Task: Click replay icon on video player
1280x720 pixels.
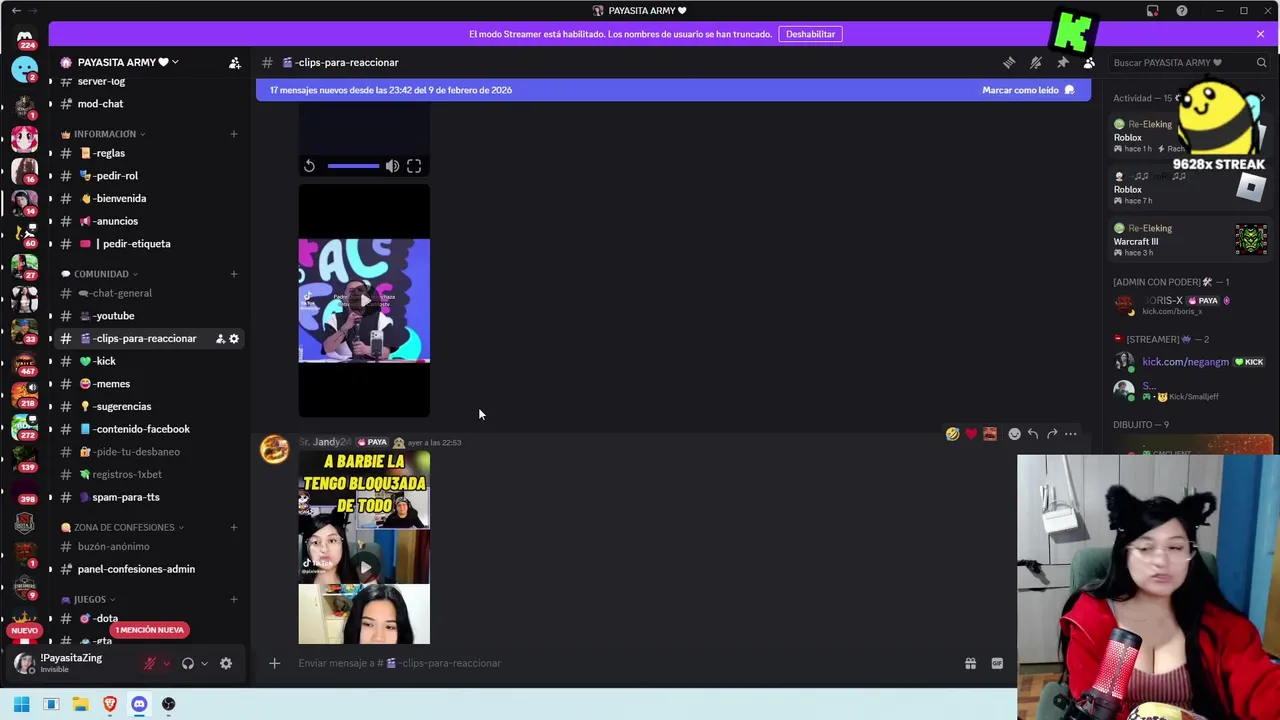Action: [x=309, y=166]
